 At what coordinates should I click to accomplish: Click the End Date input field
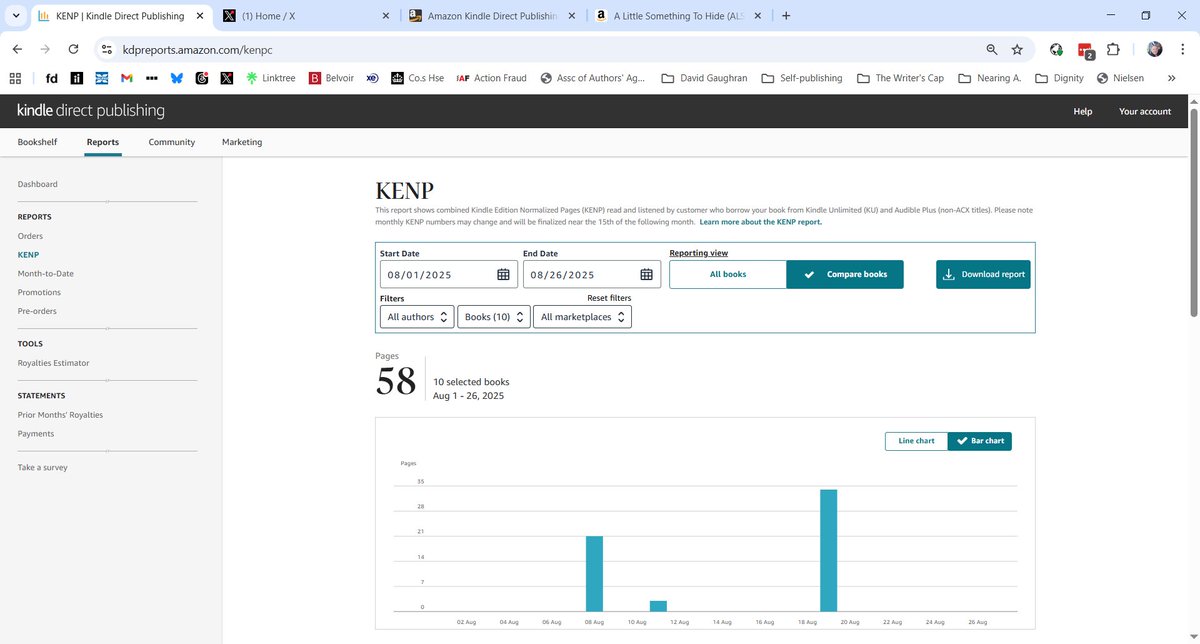tap(590, 274)
